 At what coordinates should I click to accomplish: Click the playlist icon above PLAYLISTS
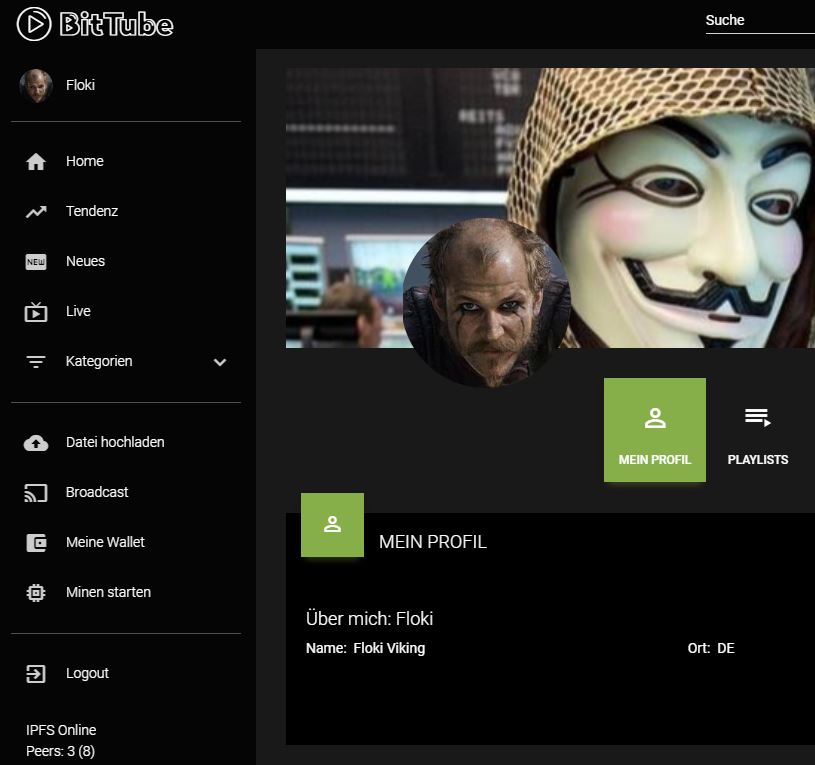pos(757,417)
